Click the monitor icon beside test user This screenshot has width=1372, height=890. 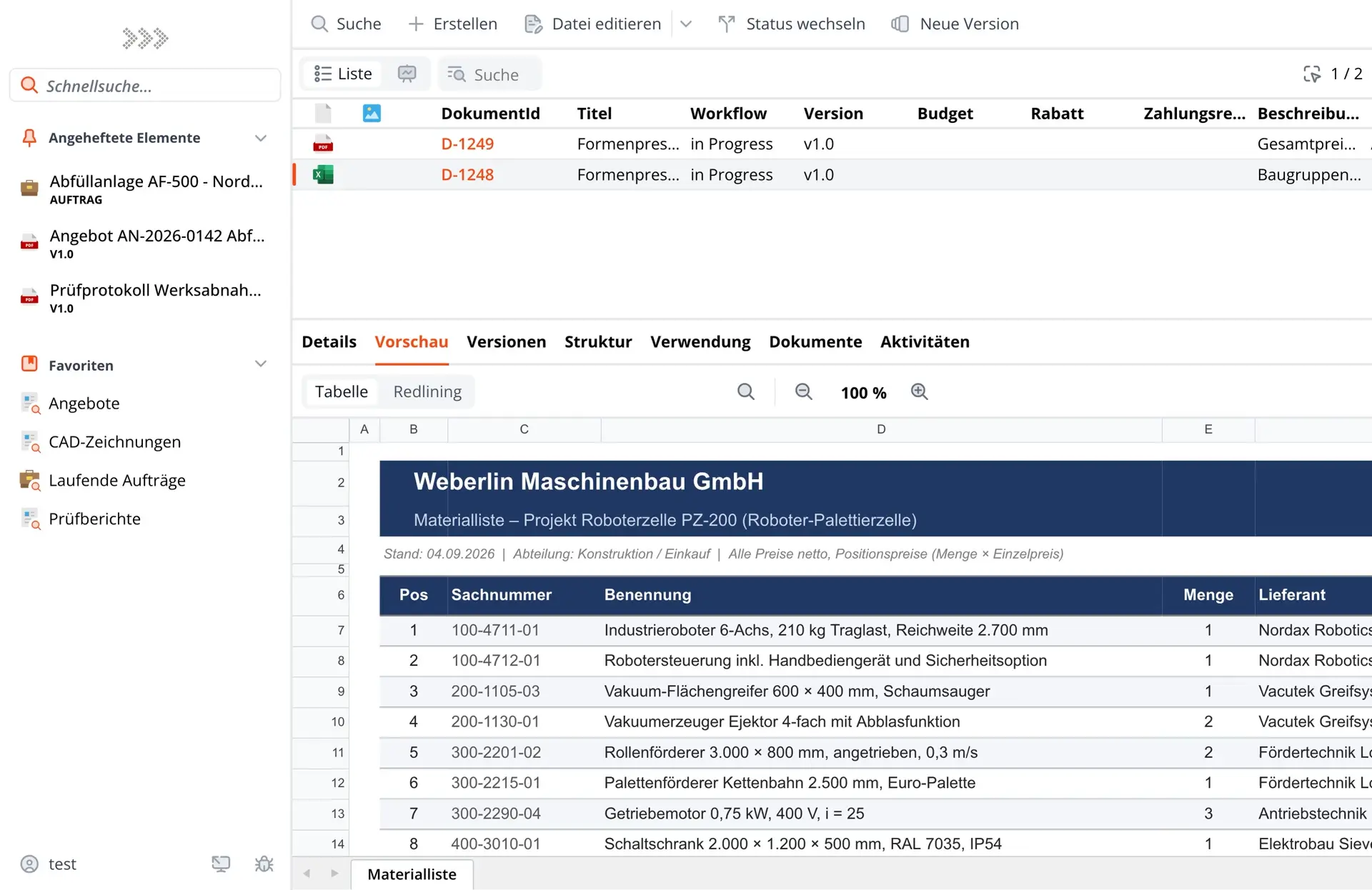221,864
